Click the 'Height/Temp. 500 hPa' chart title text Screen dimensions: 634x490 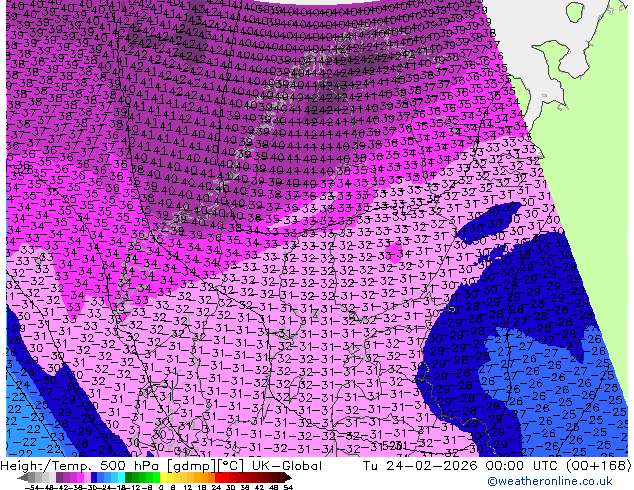(x=81, y=466)
